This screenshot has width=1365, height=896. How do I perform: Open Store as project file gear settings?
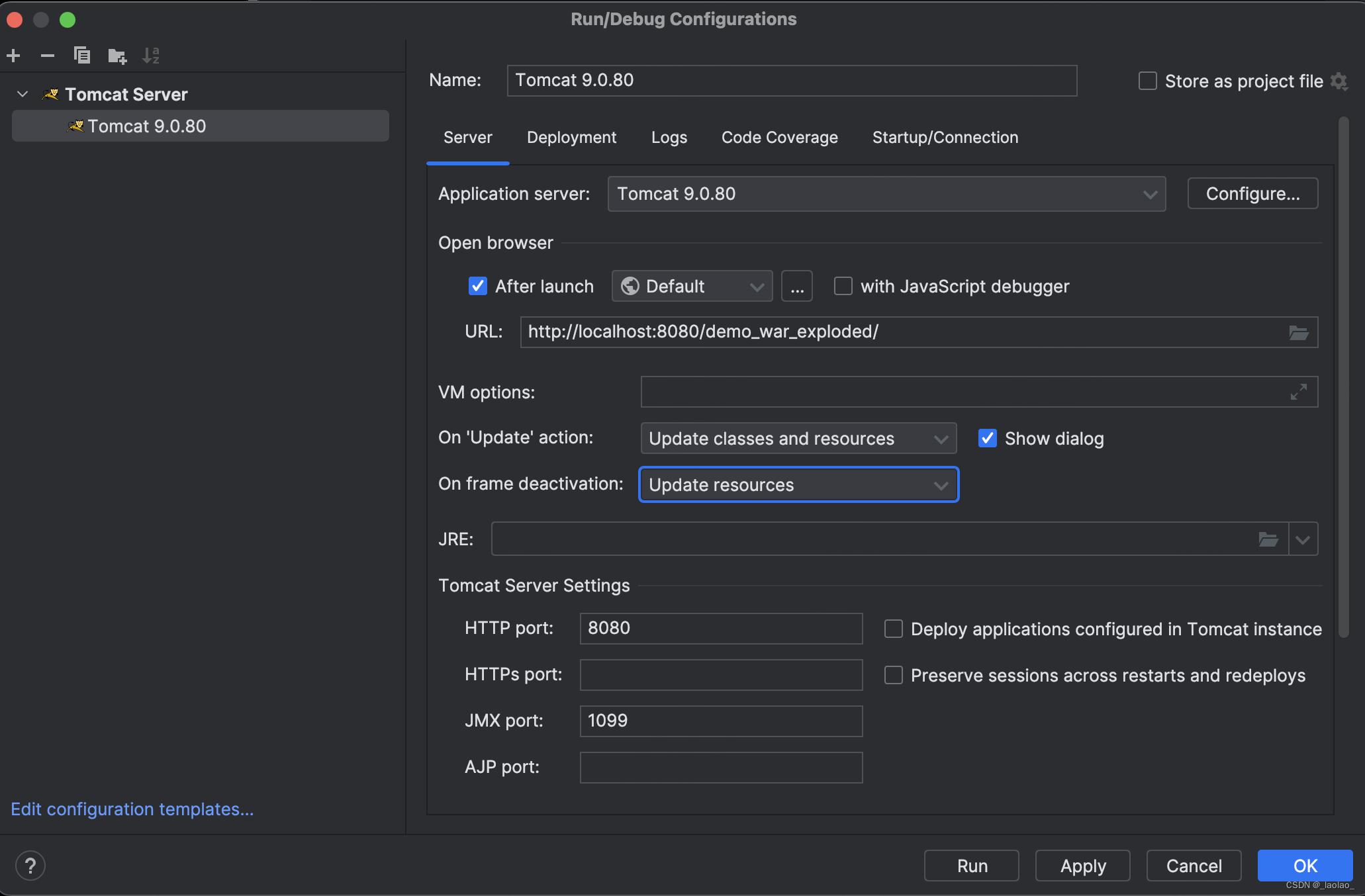(x=1339, y=81)
